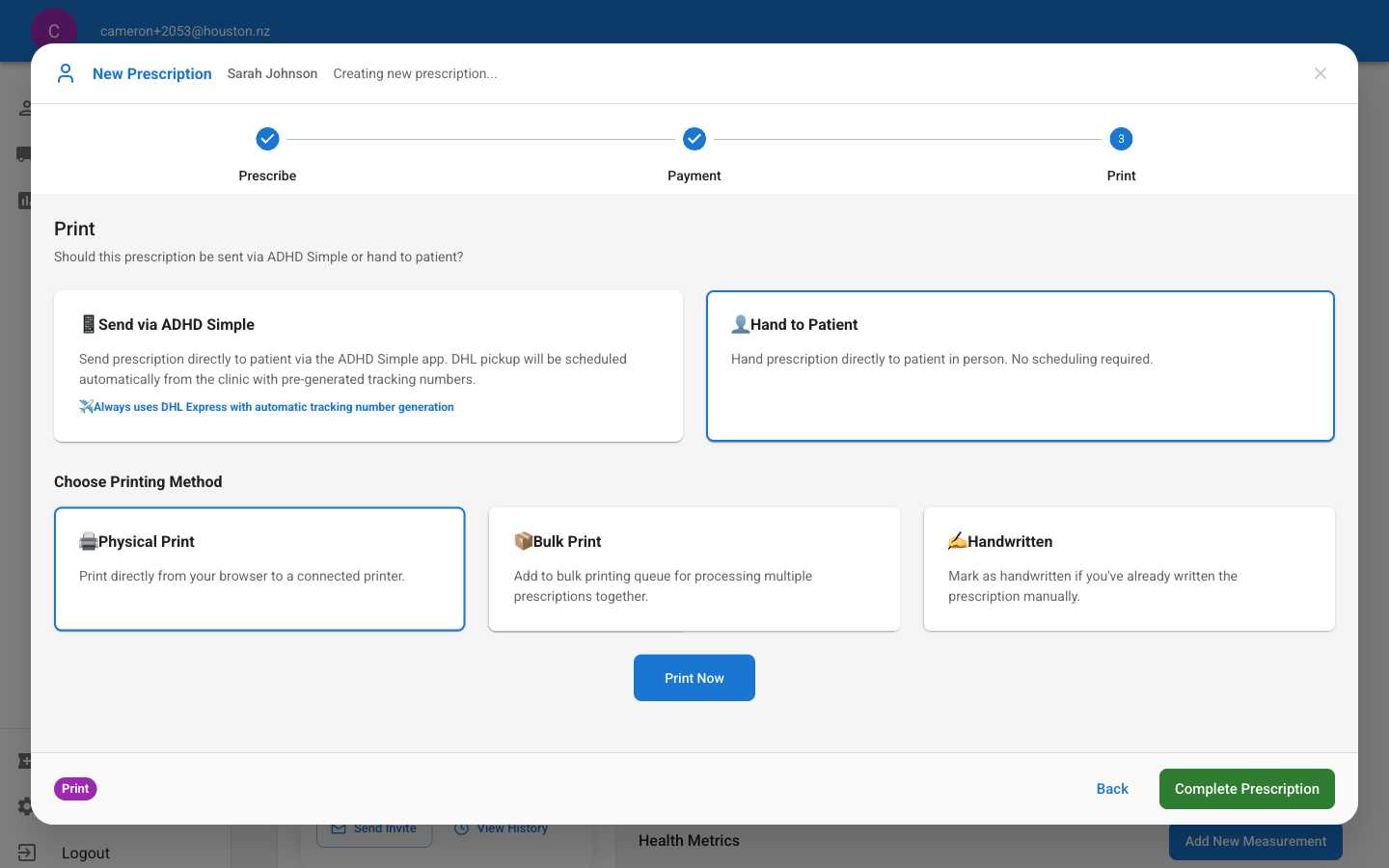
Task: Click the airplane icon by the DHL Express note
Action: (86, 407)
